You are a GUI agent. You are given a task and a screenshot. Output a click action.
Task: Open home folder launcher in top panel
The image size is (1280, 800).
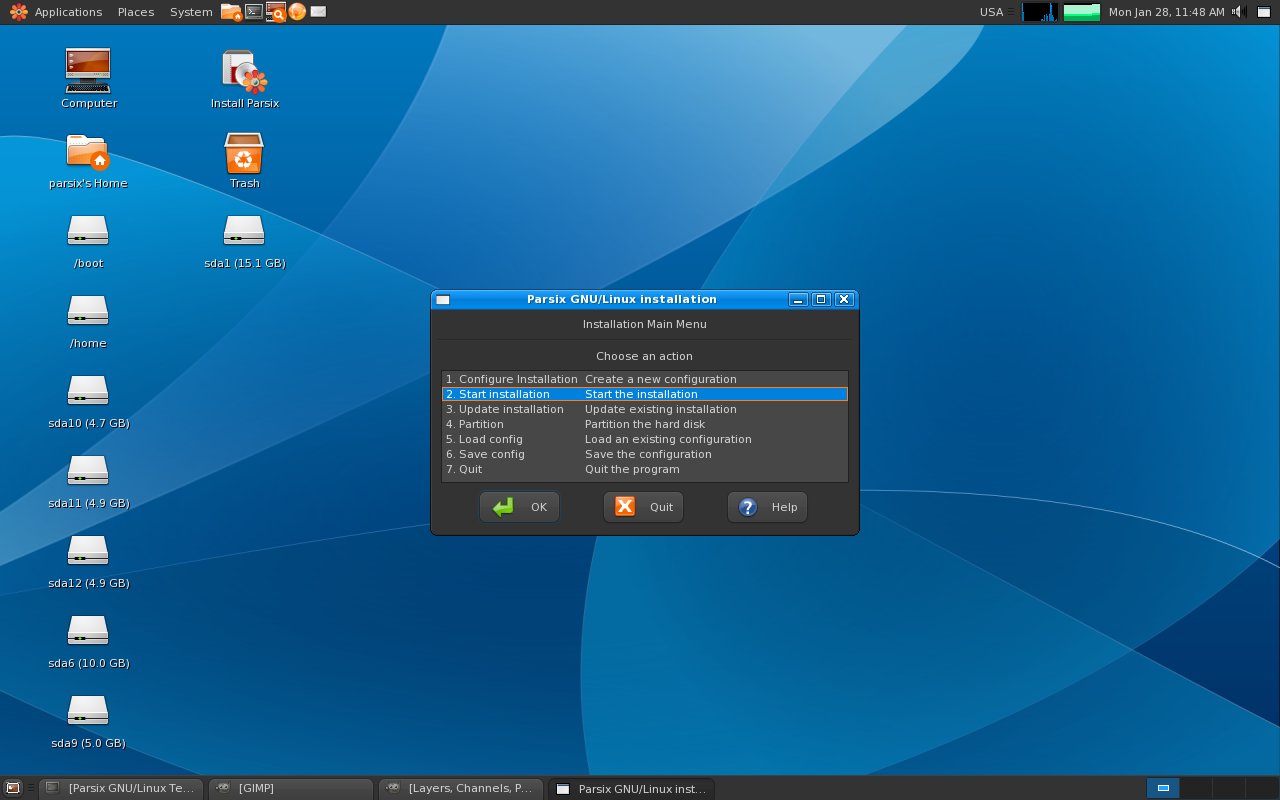[231, 12]
